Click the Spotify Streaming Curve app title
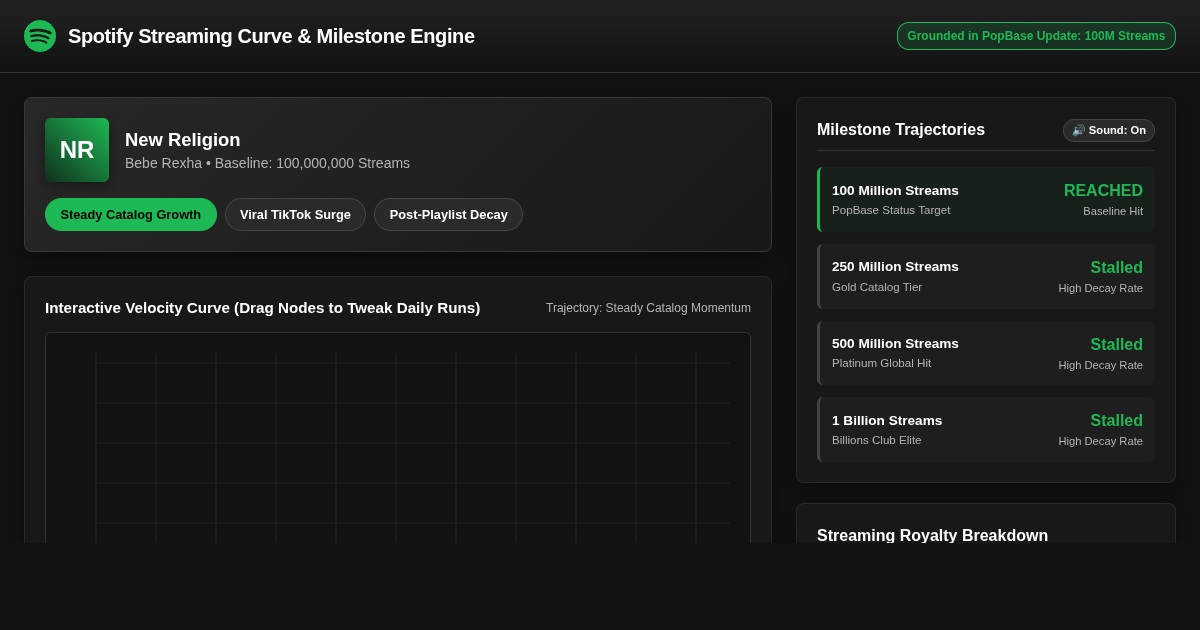 pyautogui.click(x=271, y=36)
